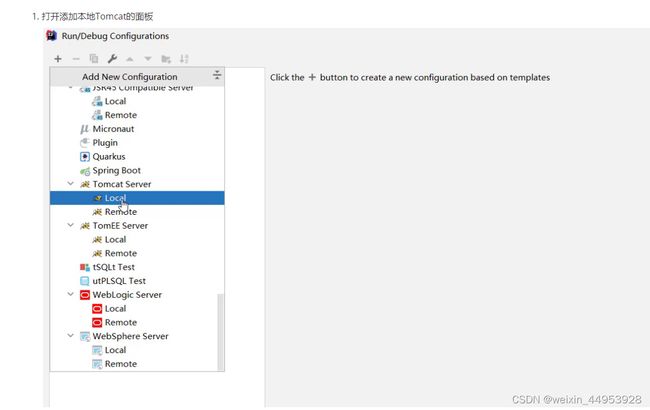Collapse the TomEE Server tree node
Viewport: 650px width, 410px height.
(x=70, y=225)
